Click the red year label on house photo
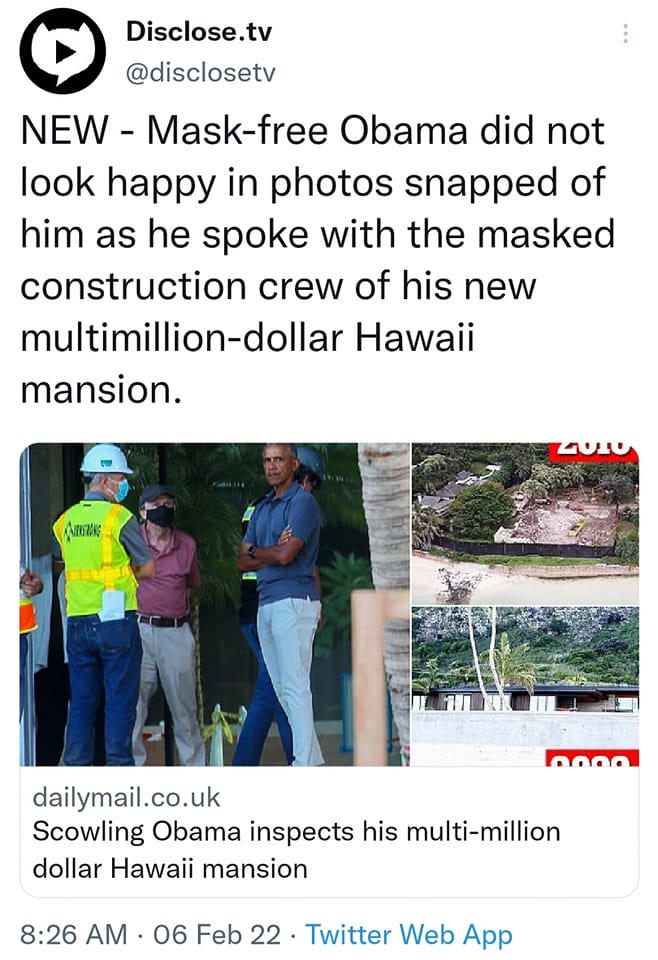This screenshot has height=960, width=658. (592, 759)
